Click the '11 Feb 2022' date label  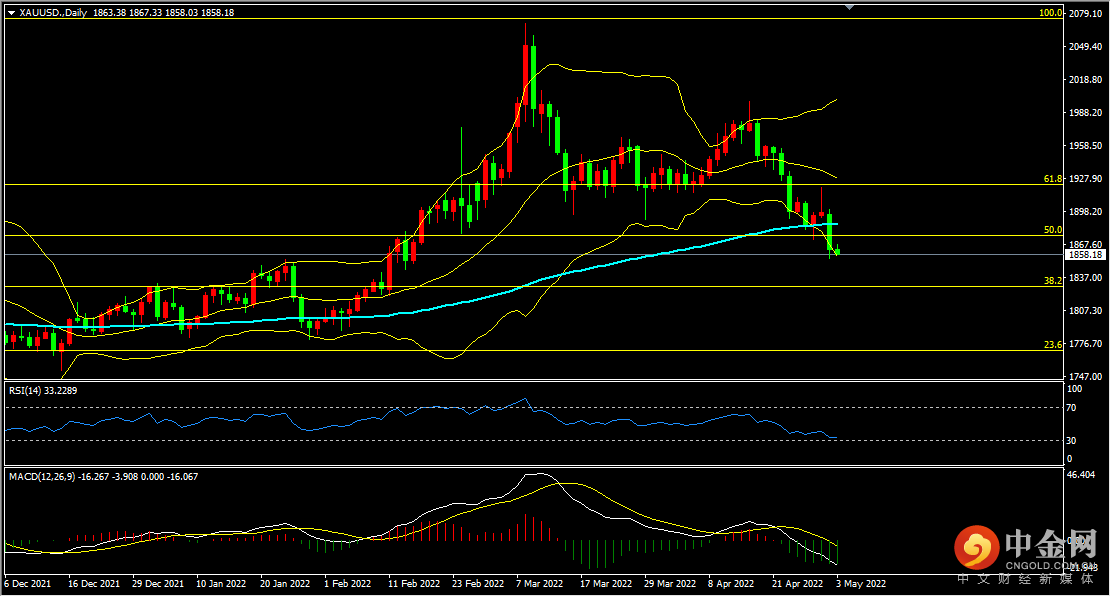414,584
